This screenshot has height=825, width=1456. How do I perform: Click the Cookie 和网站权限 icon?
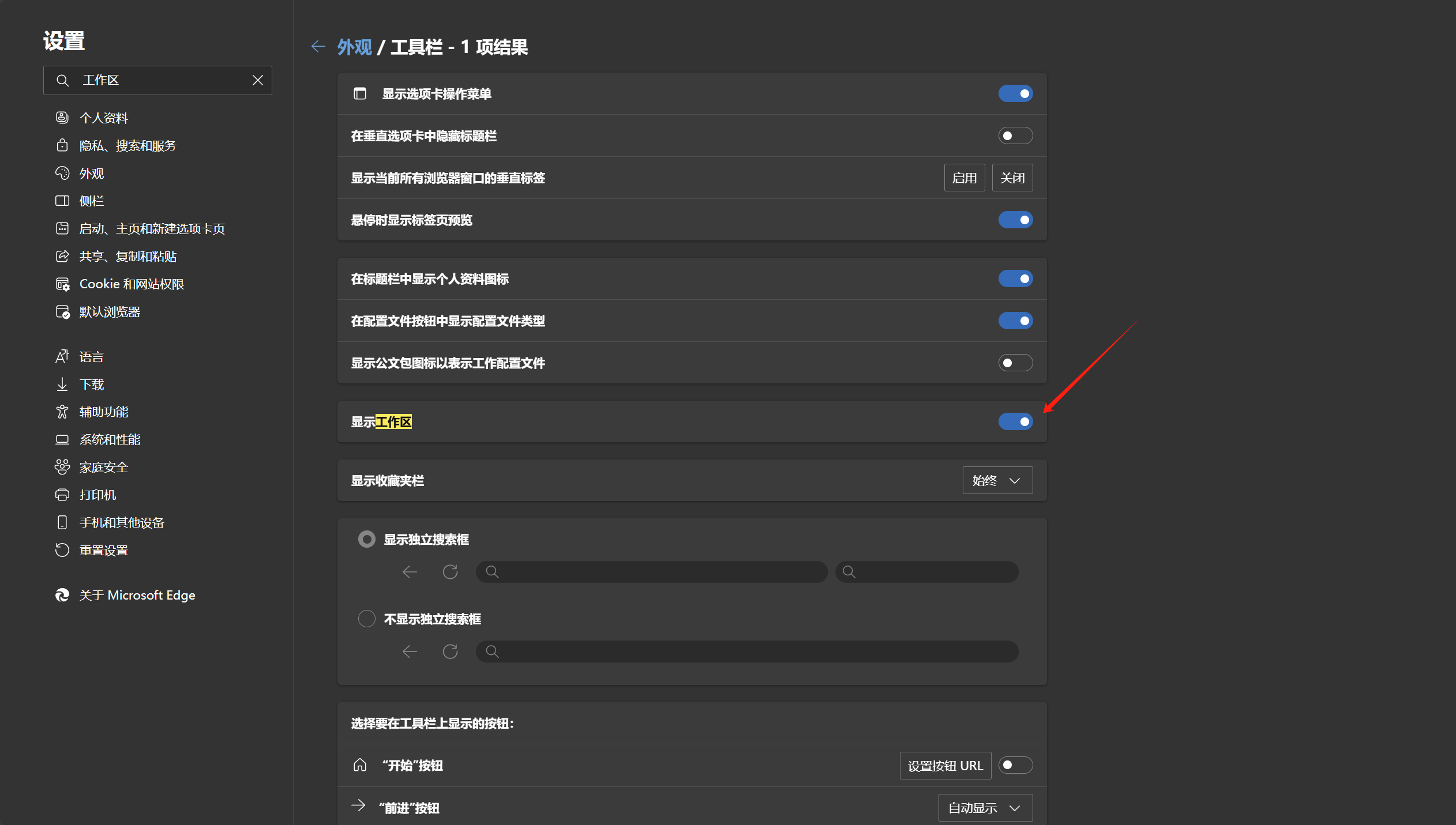pos(62,284)
